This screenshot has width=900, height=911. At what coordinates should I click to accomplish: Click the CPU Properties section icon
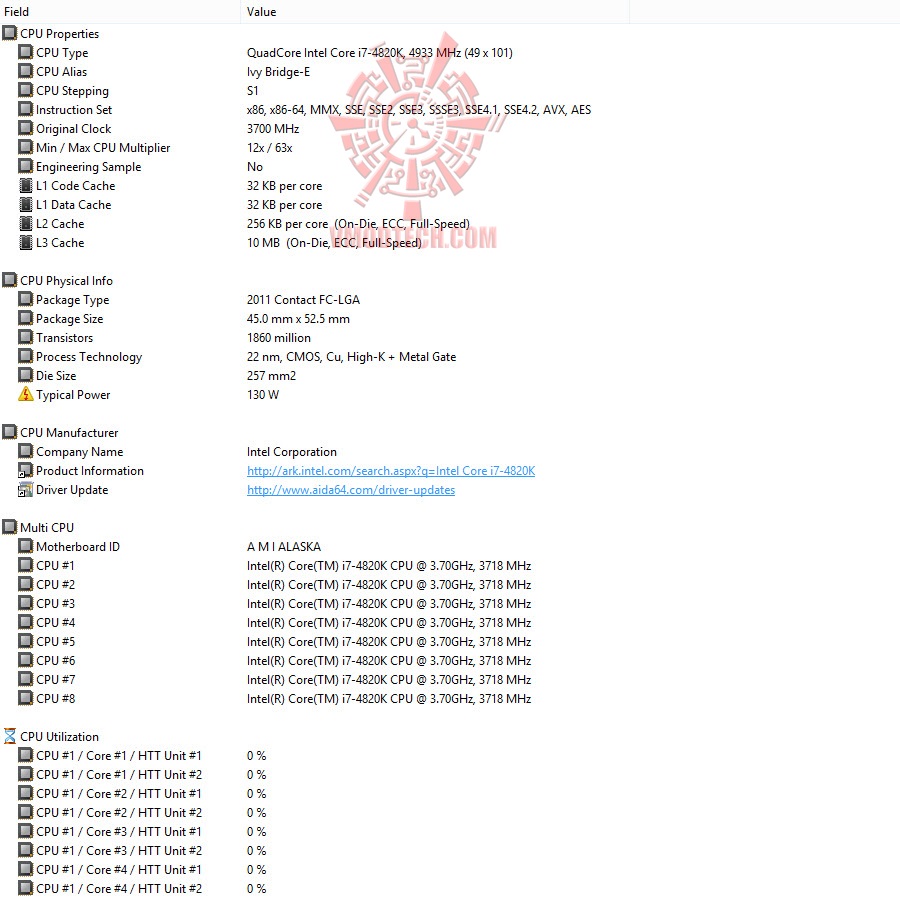(x=10, y=33)
